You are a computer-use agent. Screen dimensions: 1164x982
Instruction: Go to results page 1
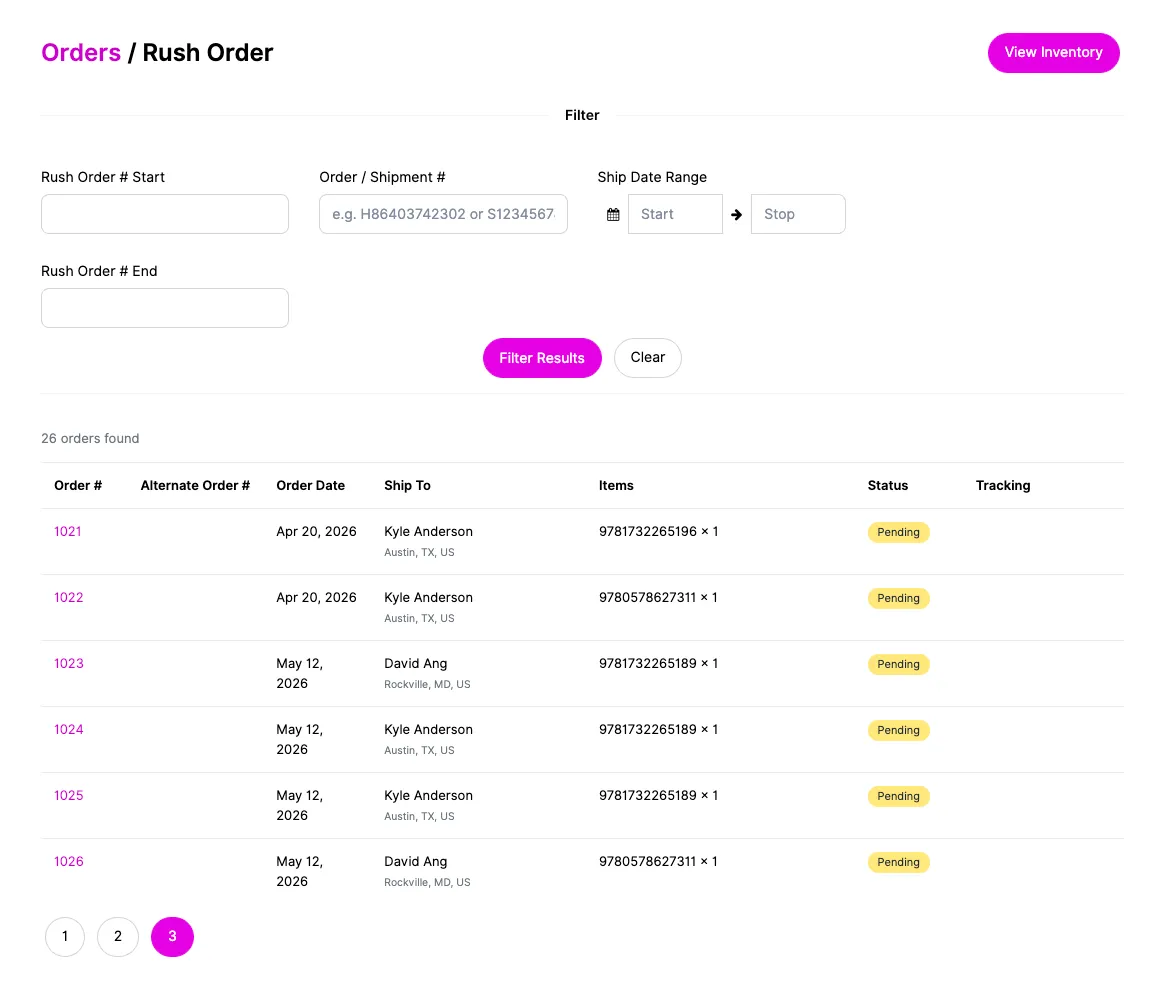pyautogui.click(x=65, y=937)
